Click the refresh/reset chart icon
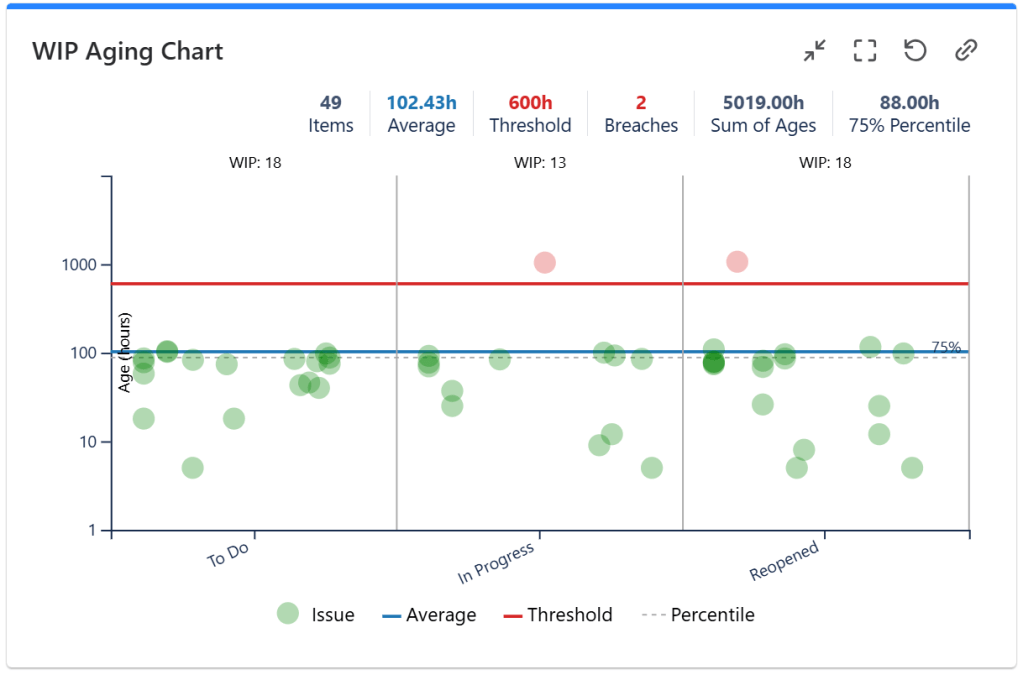The height and width of the screenshot is (675, 1023). click(x=915, y=50)
